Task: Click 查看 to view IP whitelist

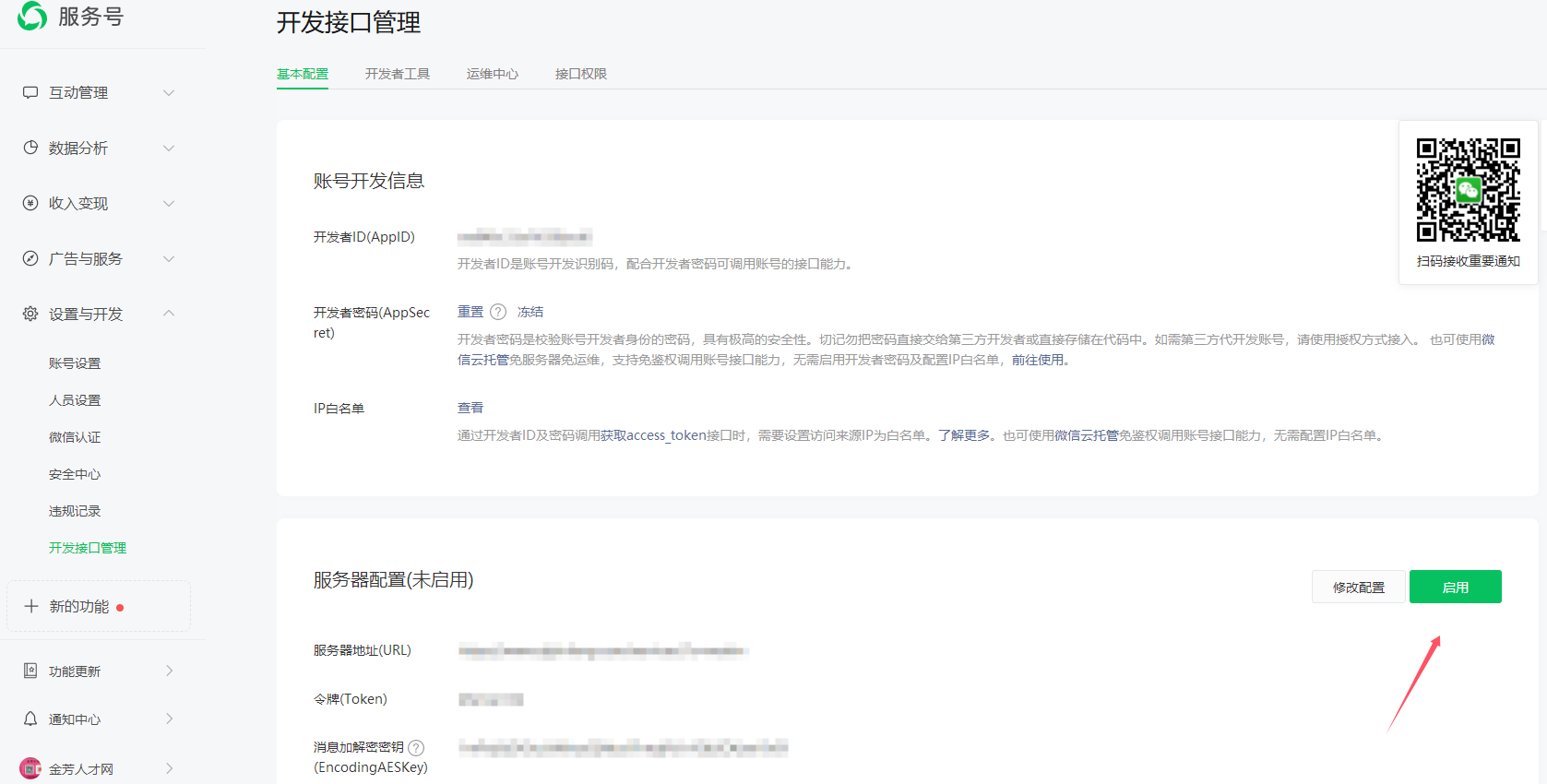Action: [x=470, y=408]
